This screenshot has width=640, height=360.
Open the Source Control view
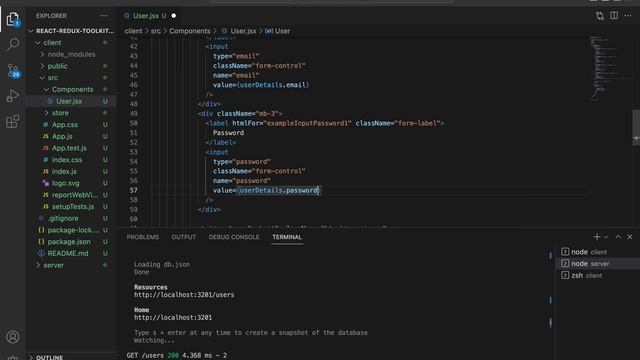click(x=13, y=70)
